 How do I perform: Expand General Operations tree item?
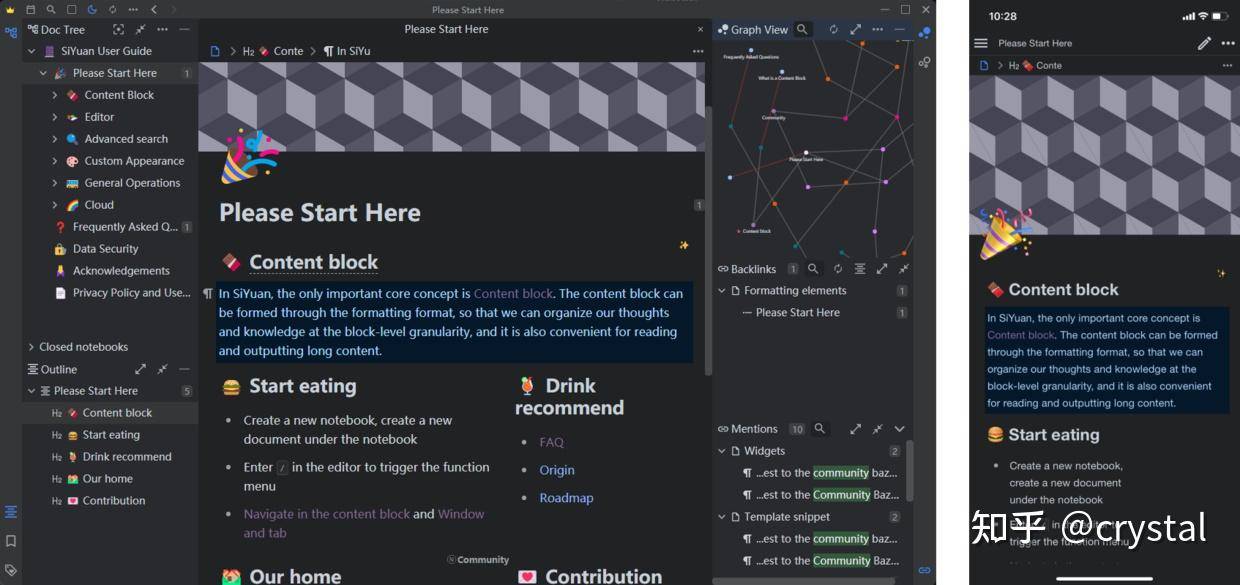[x=55, y=183]
